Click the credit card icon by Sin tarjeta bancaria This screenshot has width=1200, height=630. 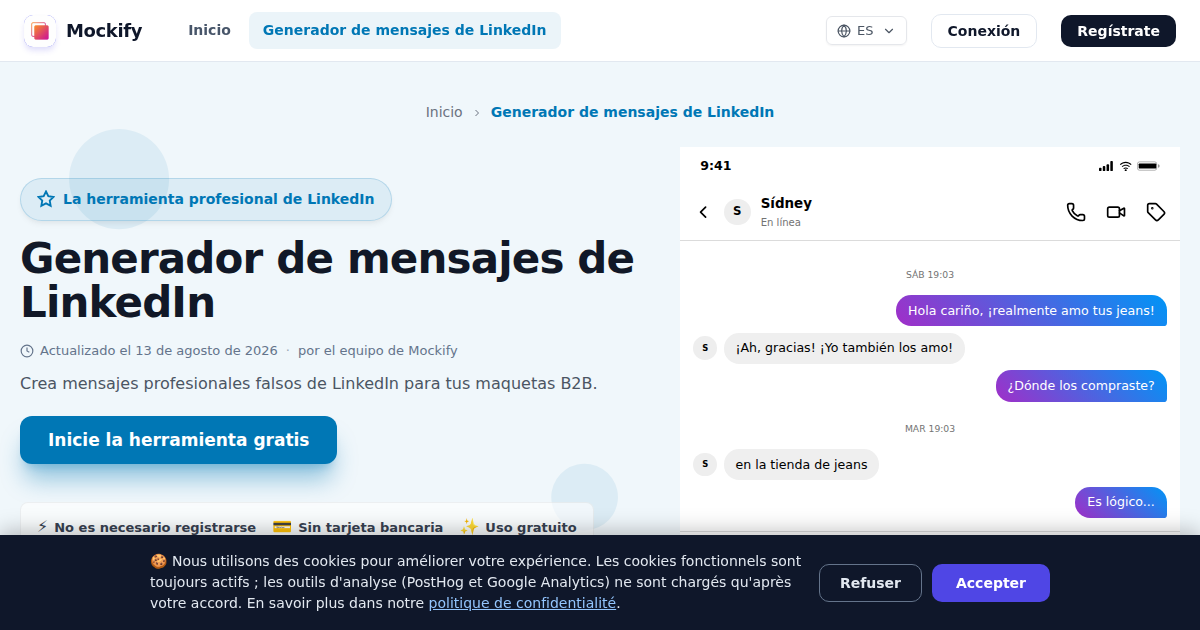[282, 527]
